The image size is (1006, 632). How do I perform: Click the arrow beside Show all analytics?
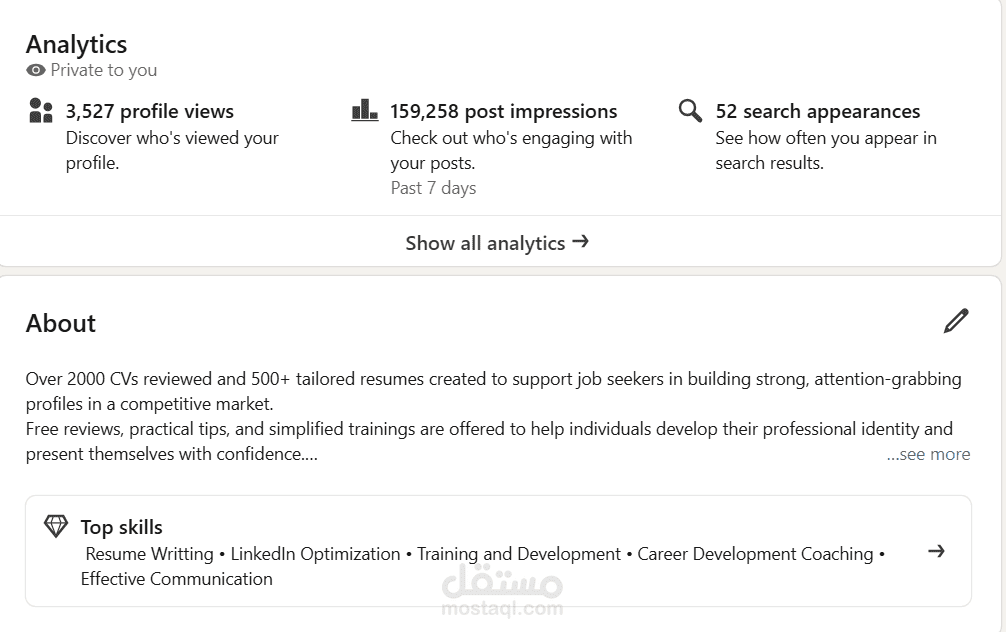pyautogui.click(x=580, y=242)
